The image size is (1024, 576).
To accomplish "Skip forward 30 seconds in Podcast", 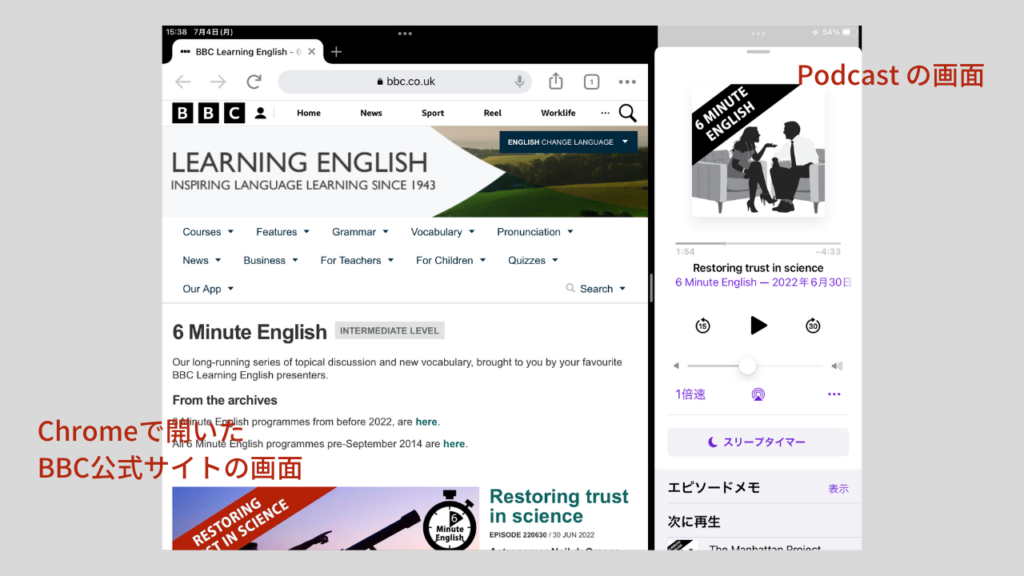I will [x=813, y=325].
